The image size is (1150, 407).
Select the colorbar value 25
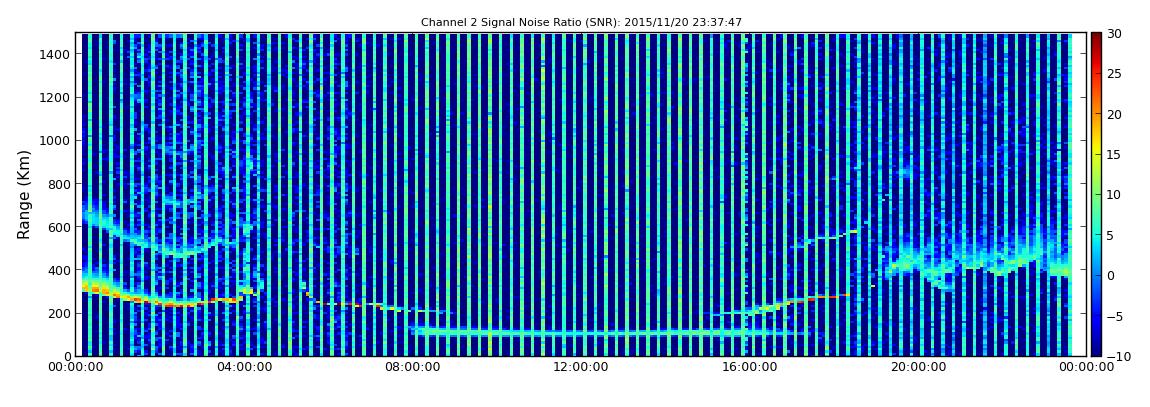pyautogui.click(x=1113, y=74)
